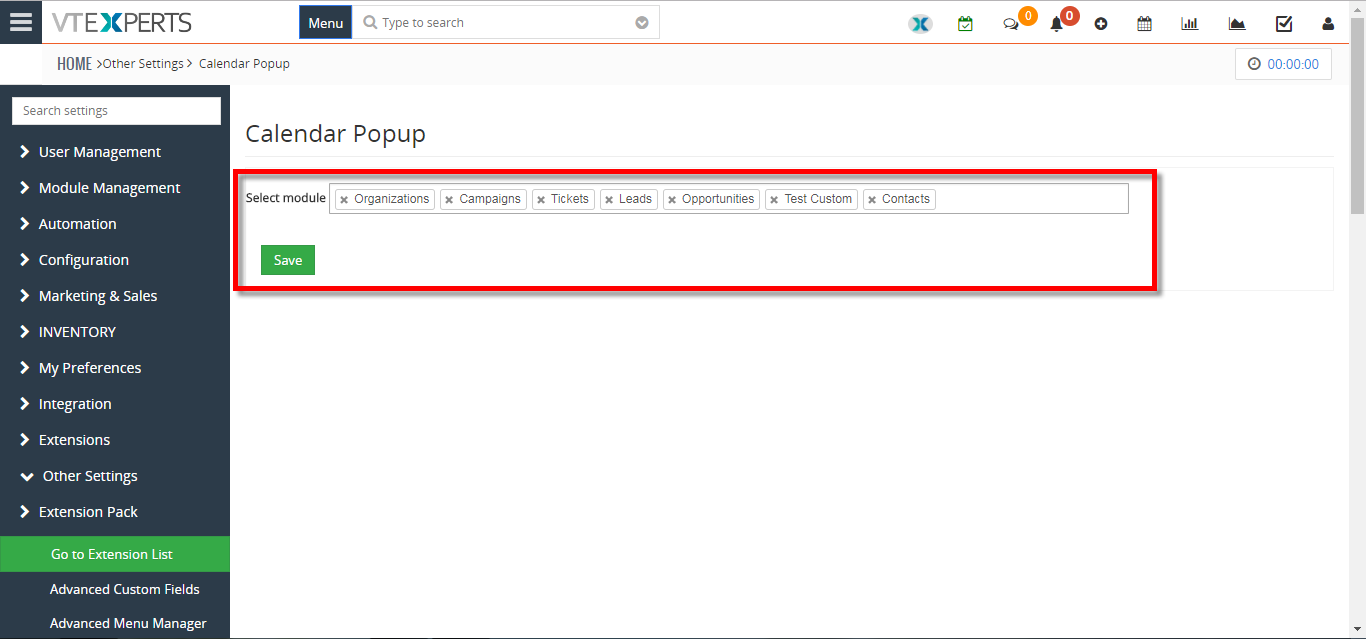This screenshot has height=639, width=1366.
Task: Remove the Contacts module tag
Action: point(872,200)
